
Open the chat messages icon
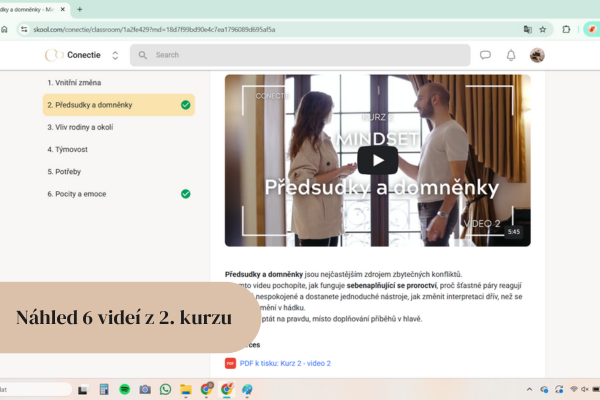coord(486,55)
